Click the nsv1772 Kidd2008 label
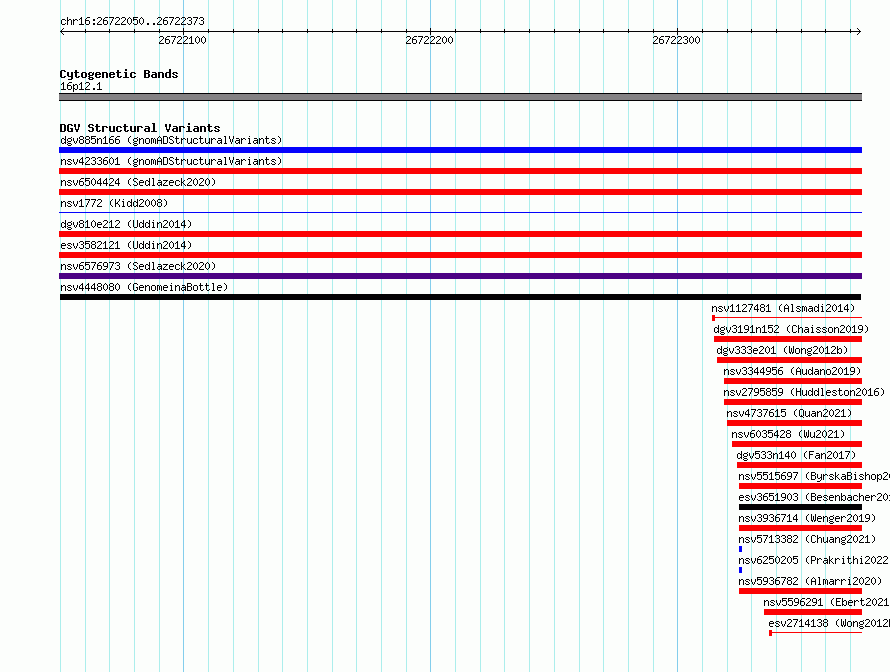Image resolution: width=890 pixels, height=672 pixels. pyautogui.click(x=114, y=203)
